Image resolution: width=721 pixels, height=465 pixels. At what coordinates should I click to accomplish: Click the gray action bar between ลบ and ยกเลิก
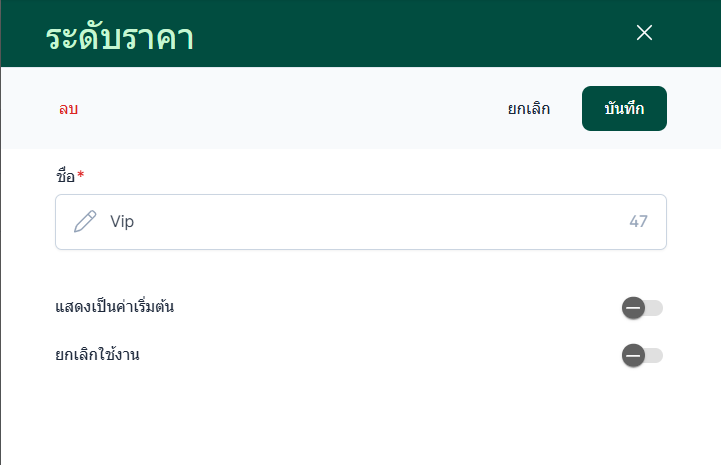click(290, 109)
